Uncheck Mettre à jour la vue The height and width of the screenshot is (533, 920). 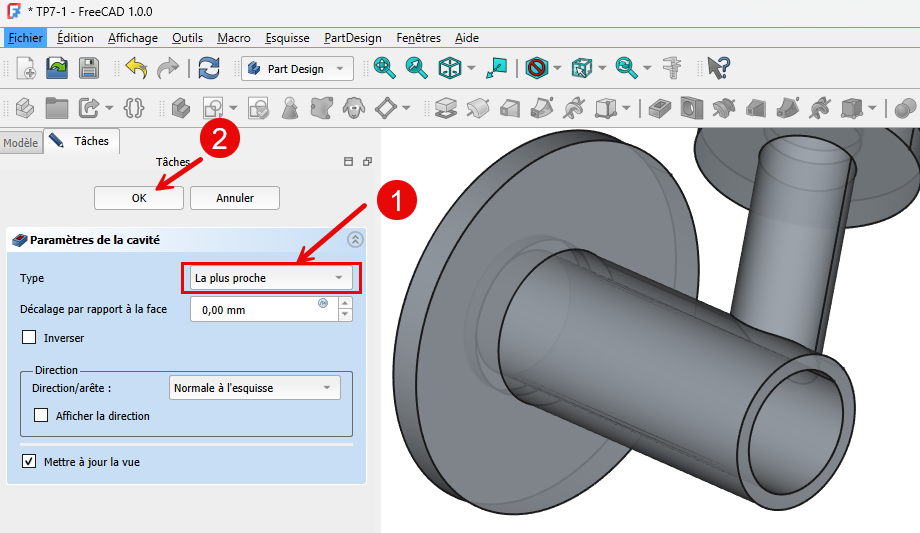tap(29, 462)
